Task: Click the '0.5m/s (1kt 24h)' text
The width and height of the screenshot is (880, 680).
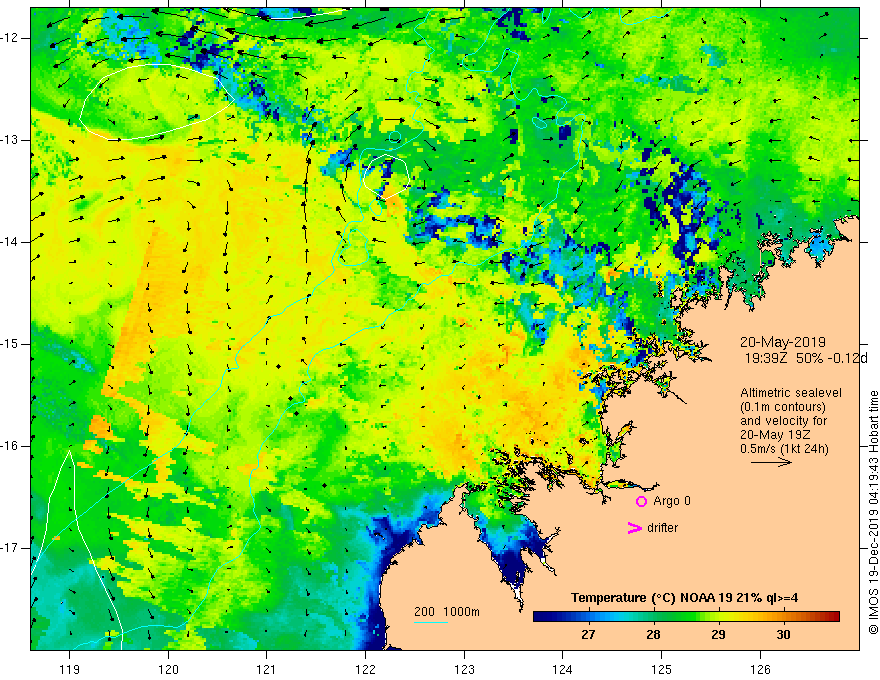Action: pyautogui.click(x=784, y=449)
